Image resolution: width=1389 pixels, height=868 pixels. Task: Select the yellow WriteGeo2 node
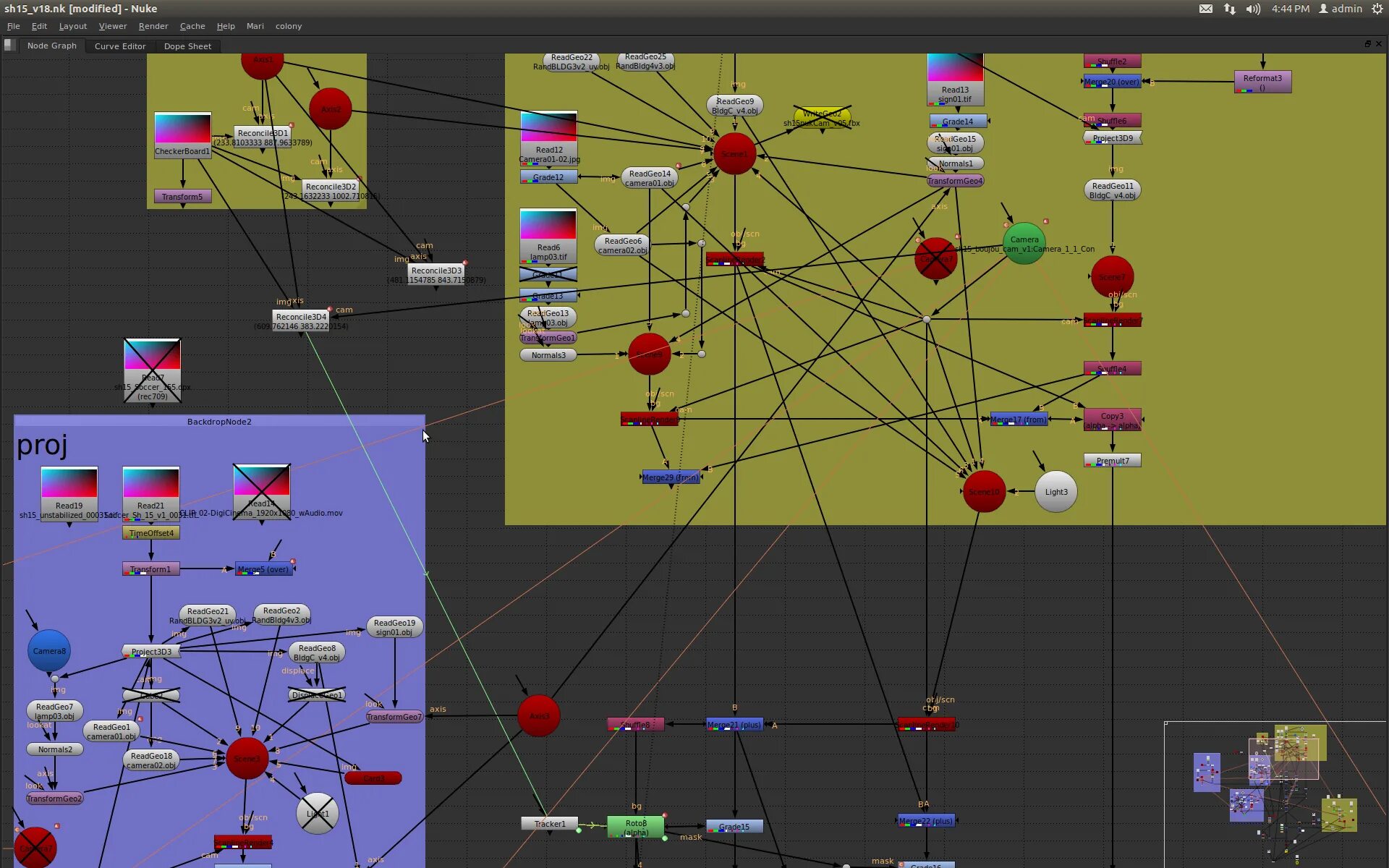pos(822,116)
